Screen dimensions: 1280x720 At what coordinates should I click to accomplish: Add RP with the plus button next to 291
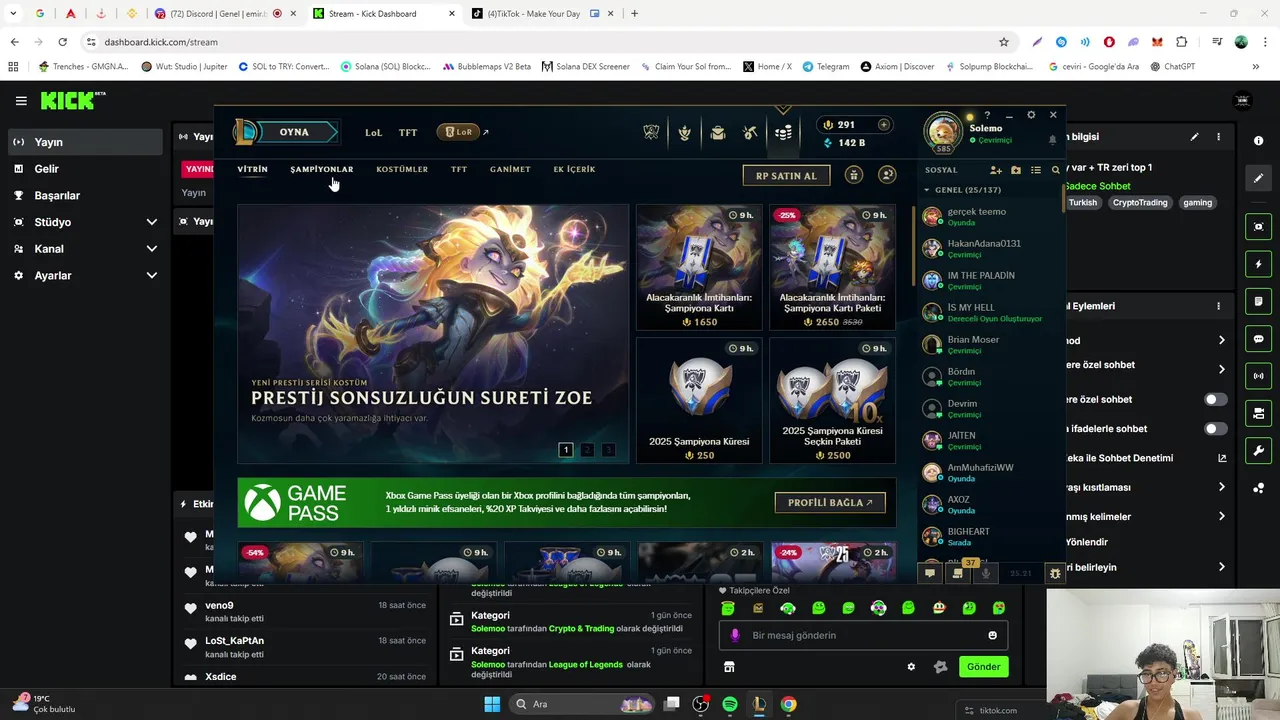point(884,125)
